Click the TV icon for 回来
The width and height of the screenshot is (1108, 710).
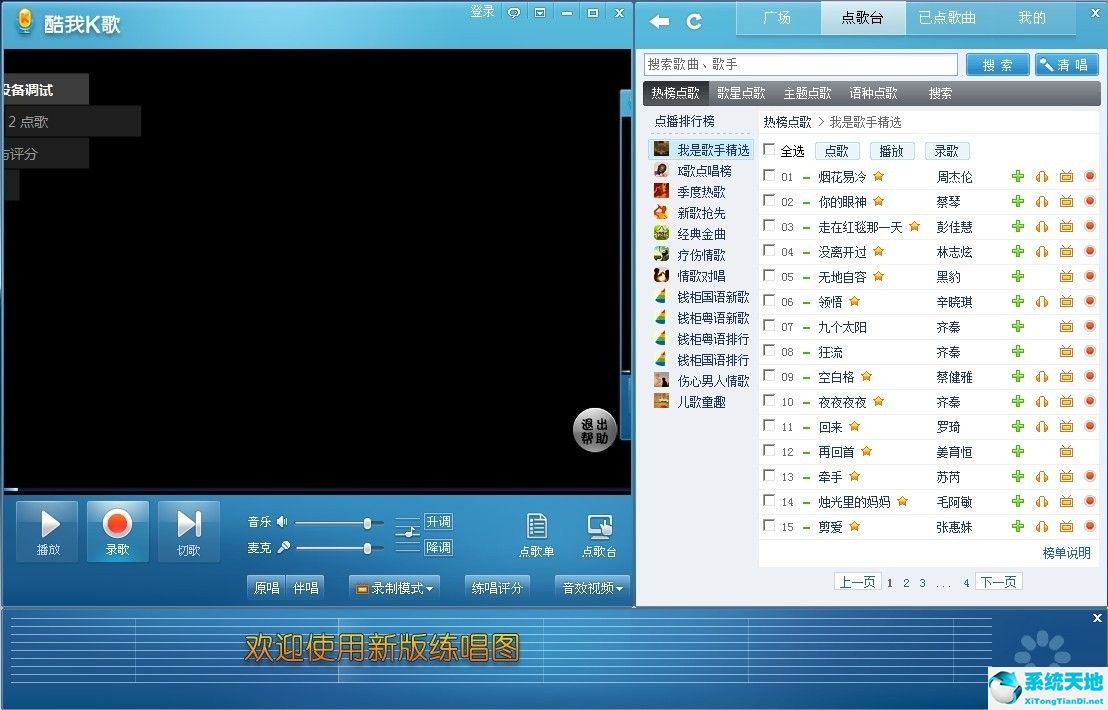coord(1066,426)
